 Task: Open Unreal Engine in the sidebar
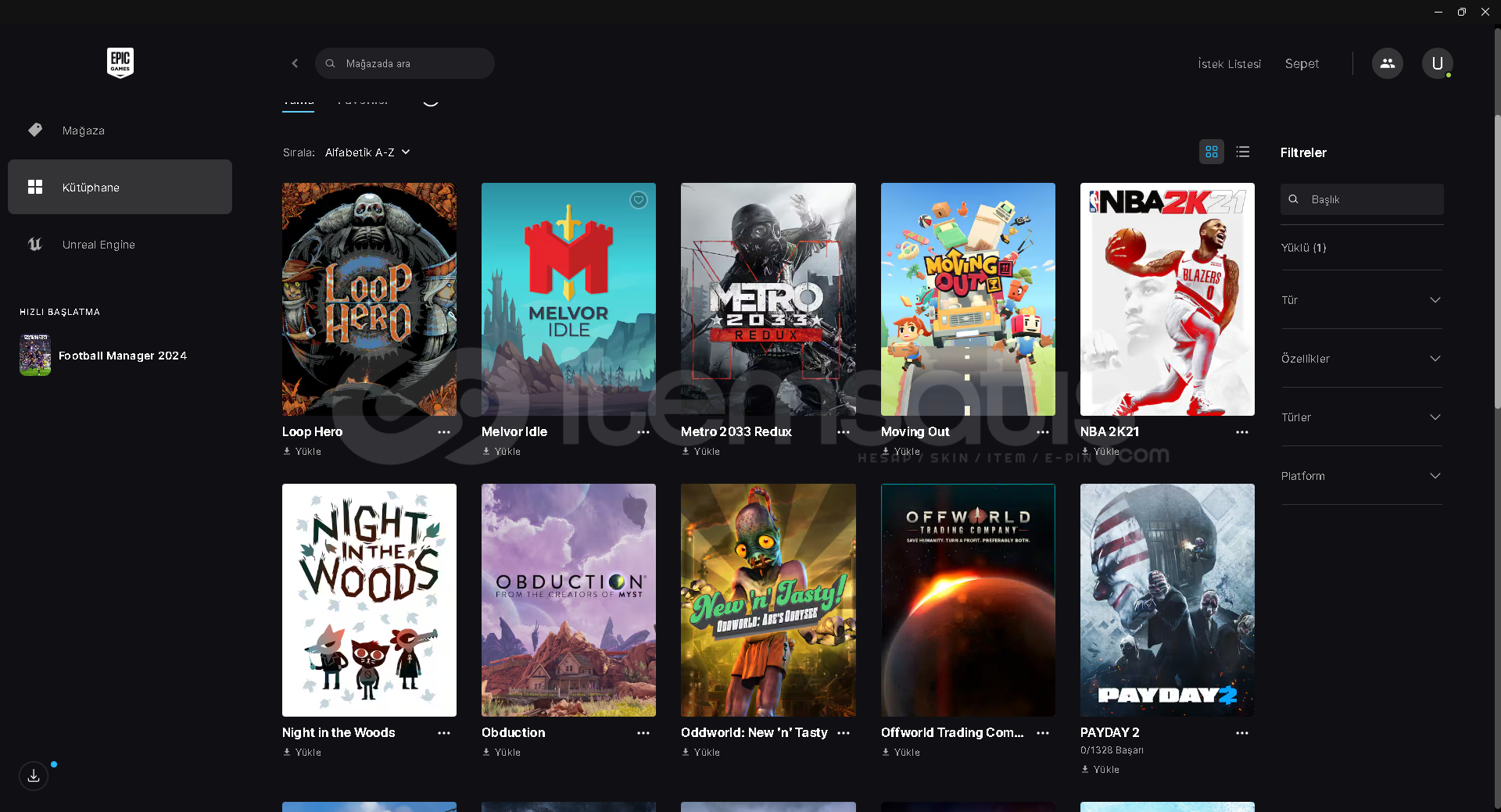point(120,245)
